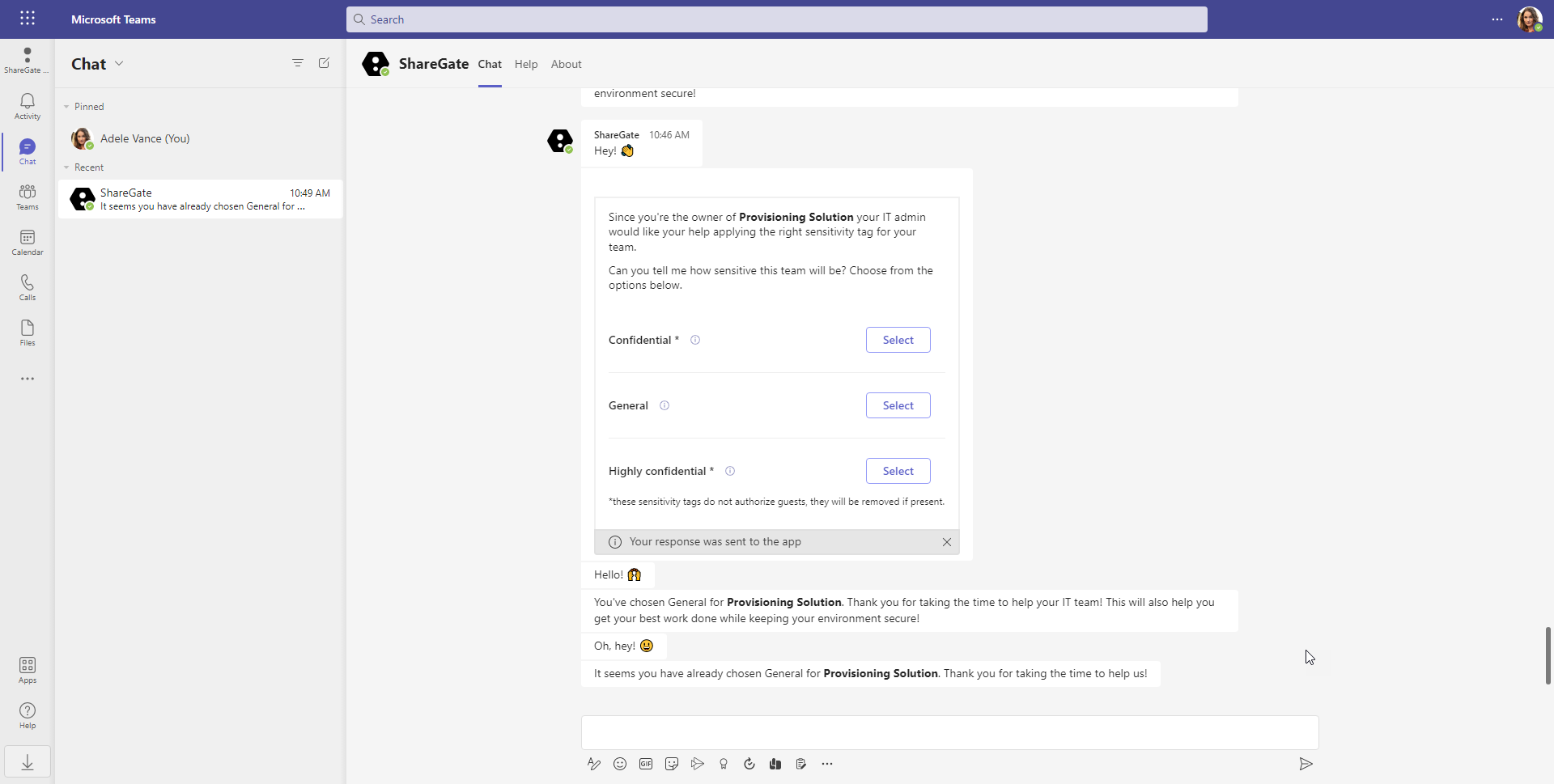The image size is (1554, 784).
Task: Show info for General tag
Action: (664, 405)
